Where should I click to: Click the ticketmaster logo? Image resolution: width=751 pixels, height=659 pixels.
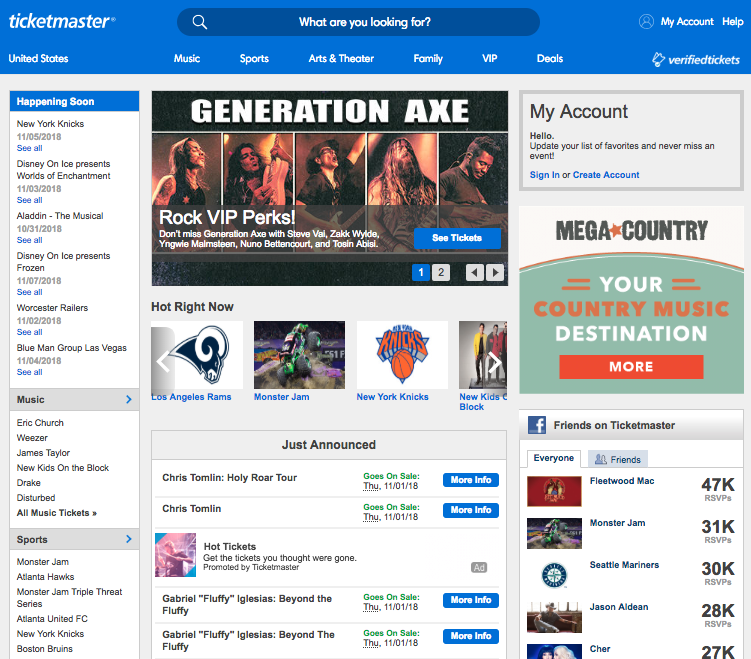[62, 21]
